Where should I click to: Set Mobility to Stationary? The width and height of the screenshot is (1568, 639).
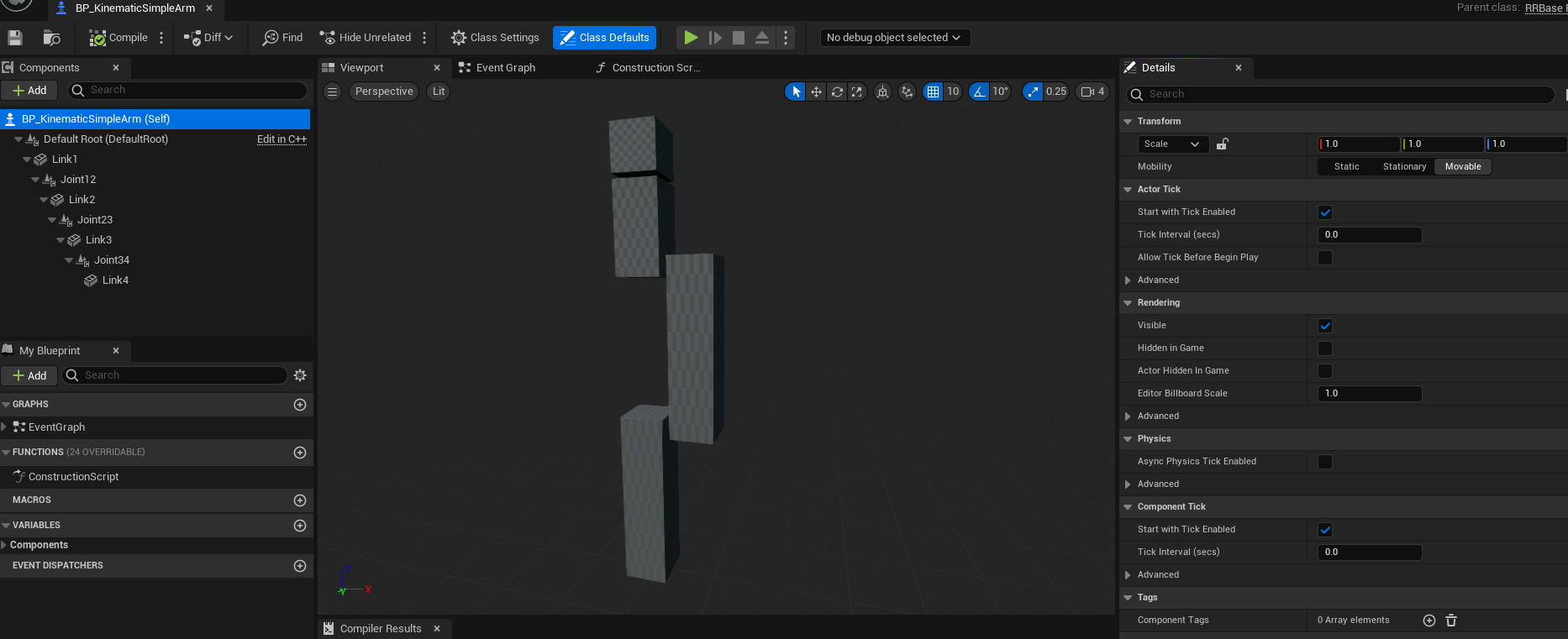pos(1404,167)
